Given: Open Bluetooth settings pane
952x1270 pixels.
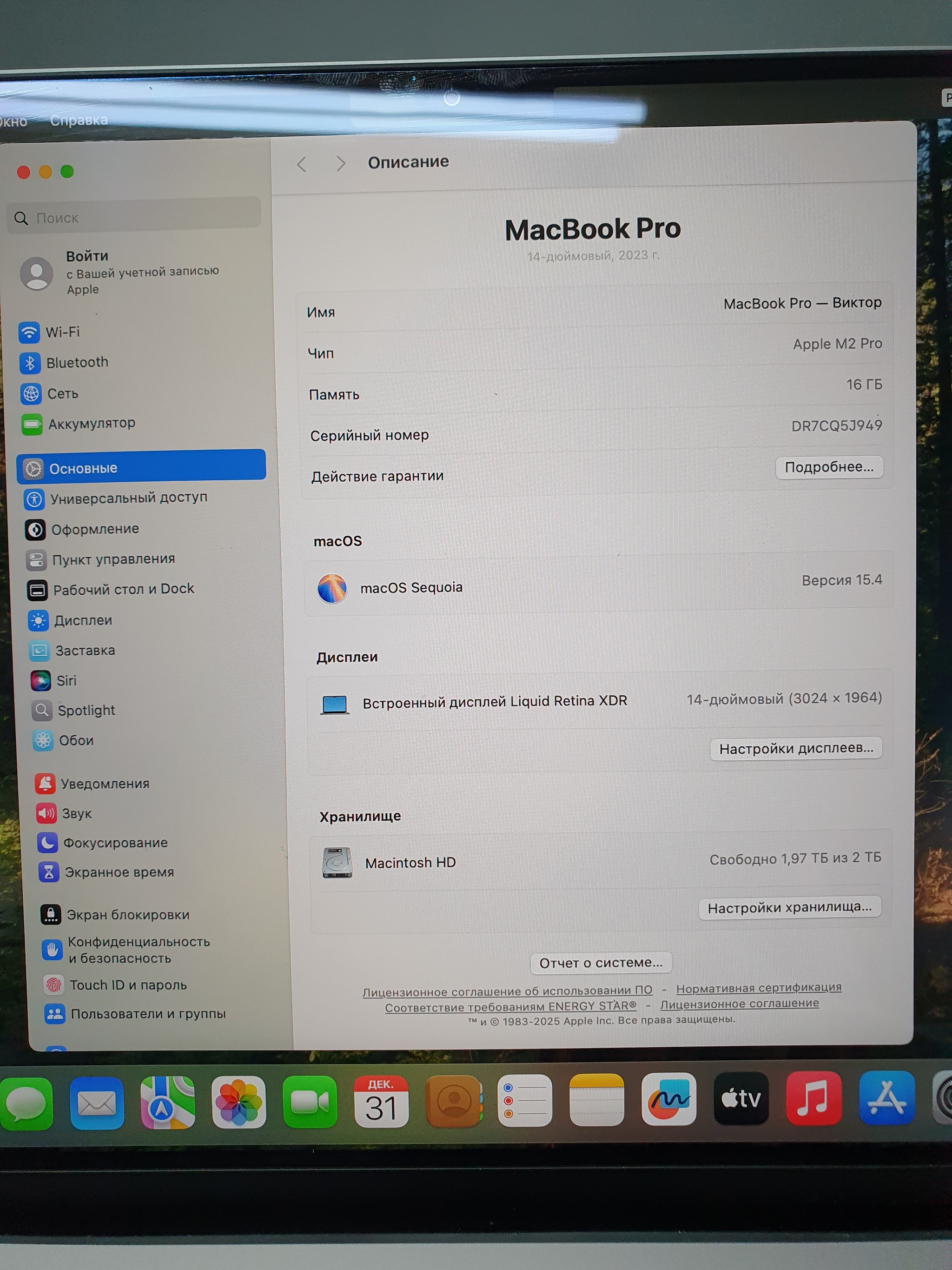Looking at the screenshot, I should [76, 362].
